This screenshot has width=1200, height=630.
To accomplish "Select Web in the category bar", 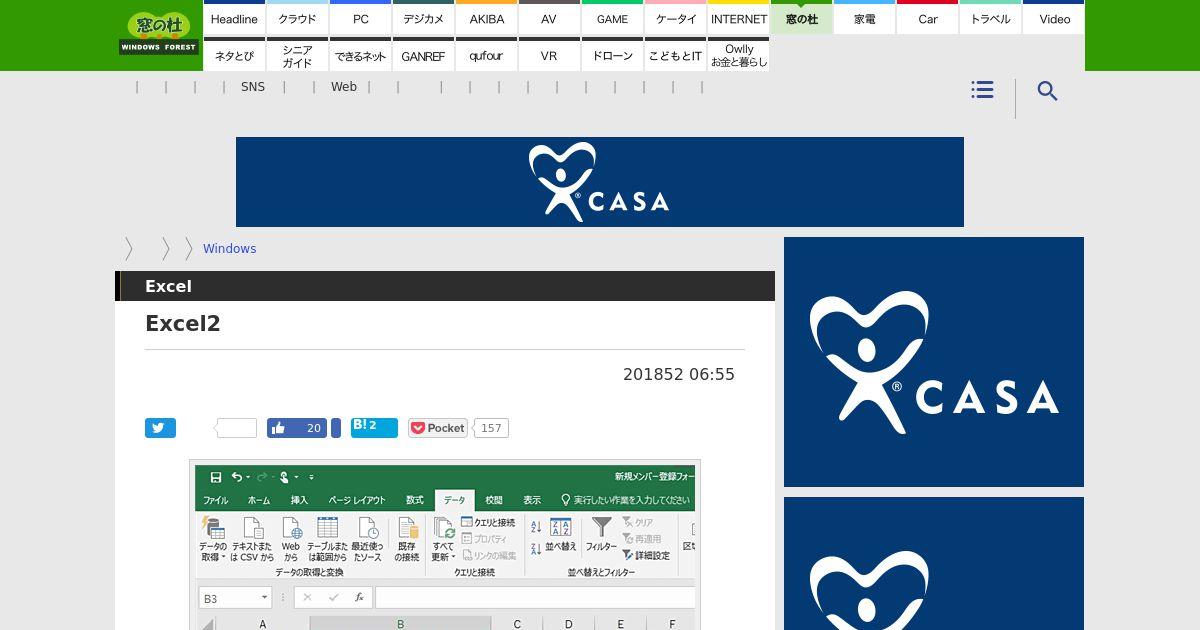I will (344, 87).
